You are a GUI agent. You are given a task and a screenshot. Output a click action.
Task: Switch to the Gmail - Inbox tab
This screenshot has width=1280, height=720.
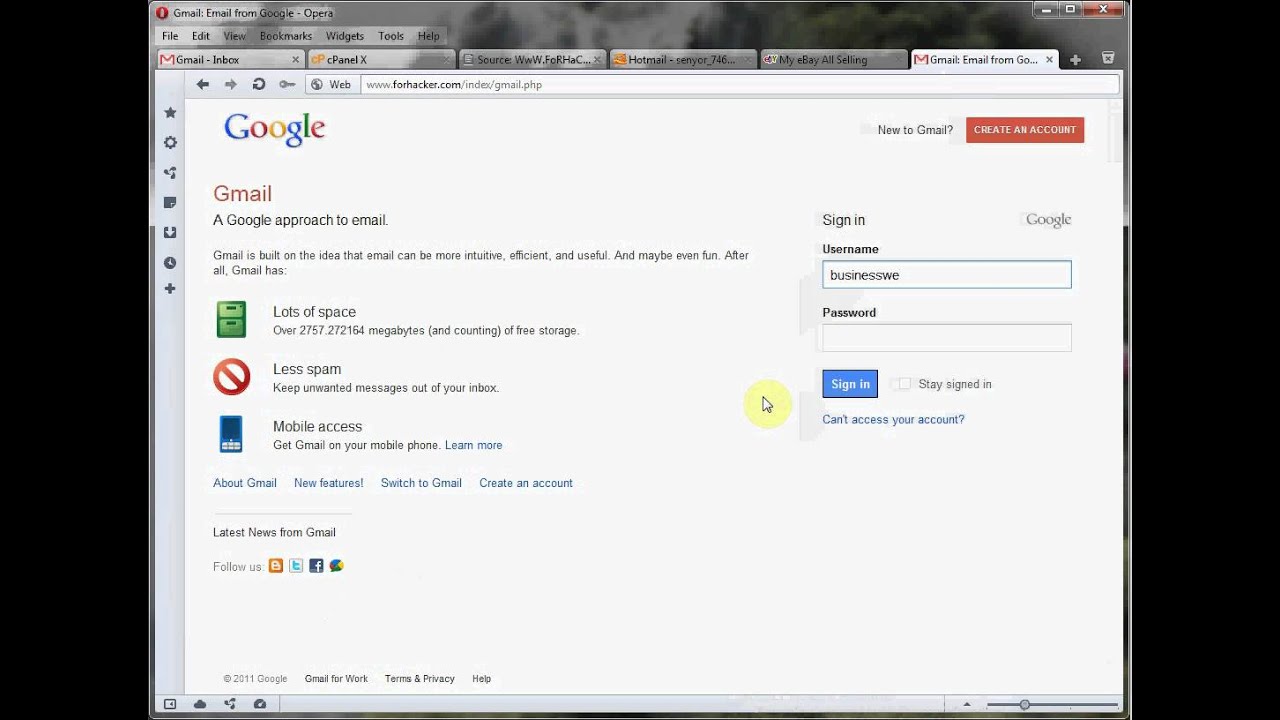(x=230, y=60)
